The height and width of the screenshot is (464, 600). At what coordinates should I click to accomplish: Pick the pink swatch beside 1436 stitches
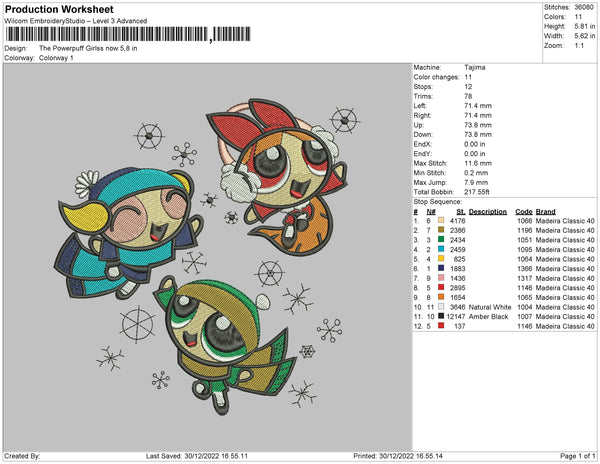pyautogui.click(x=441, y=278)
